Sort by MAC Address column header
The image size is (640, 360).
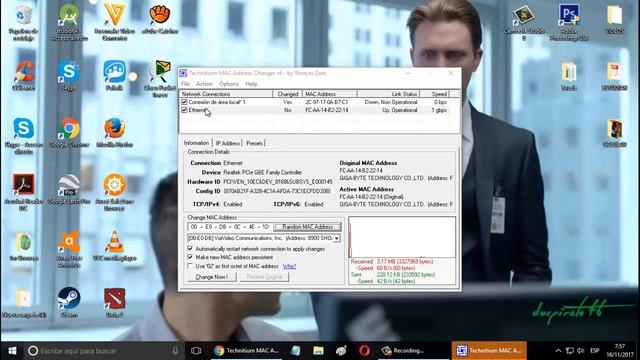click(x=329, y=94)
